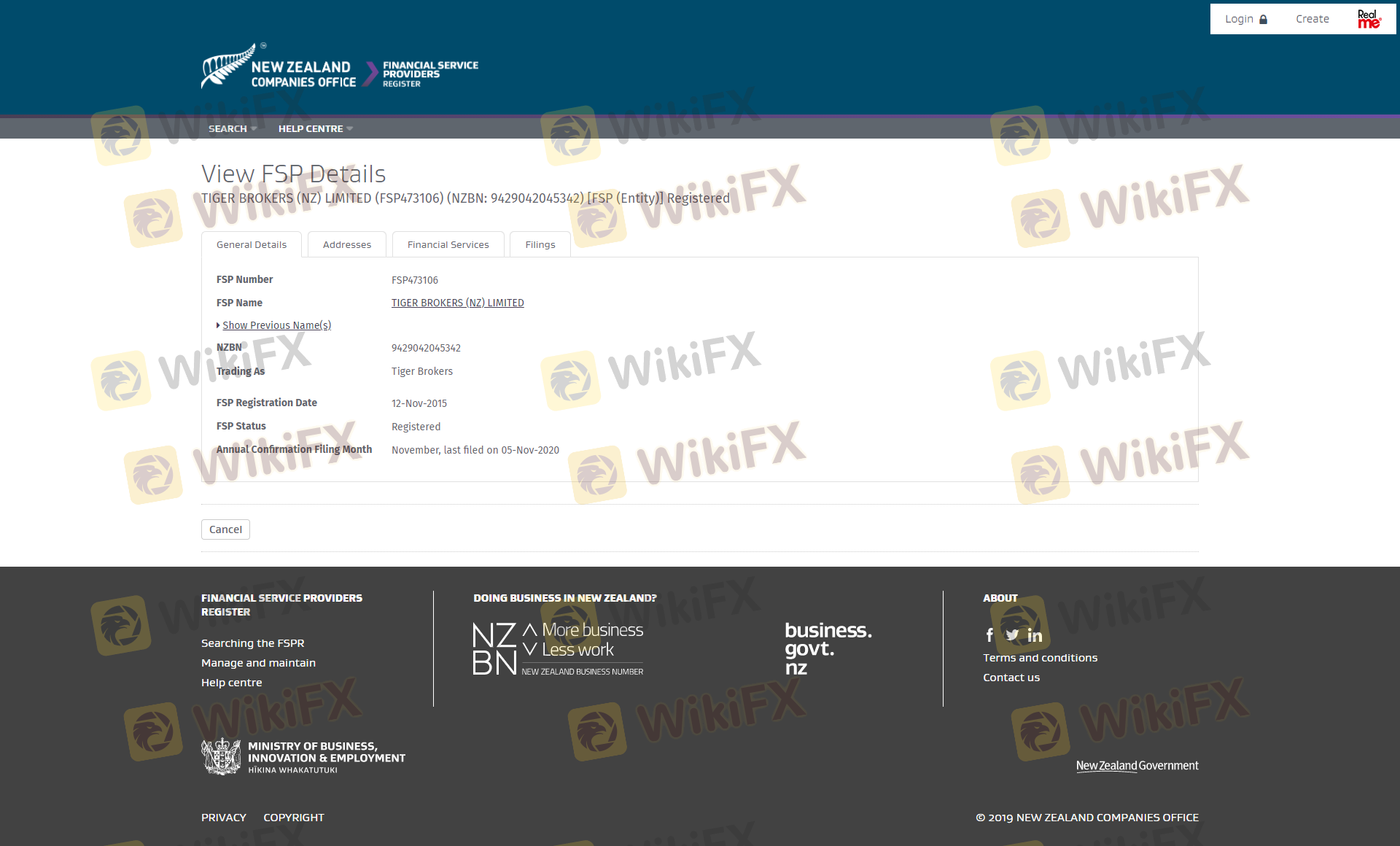Switch to the Addresses tab
Image resolution: width=1400 pixels, height=846 pixels.
pyautogui.click(x=347, y=244)
